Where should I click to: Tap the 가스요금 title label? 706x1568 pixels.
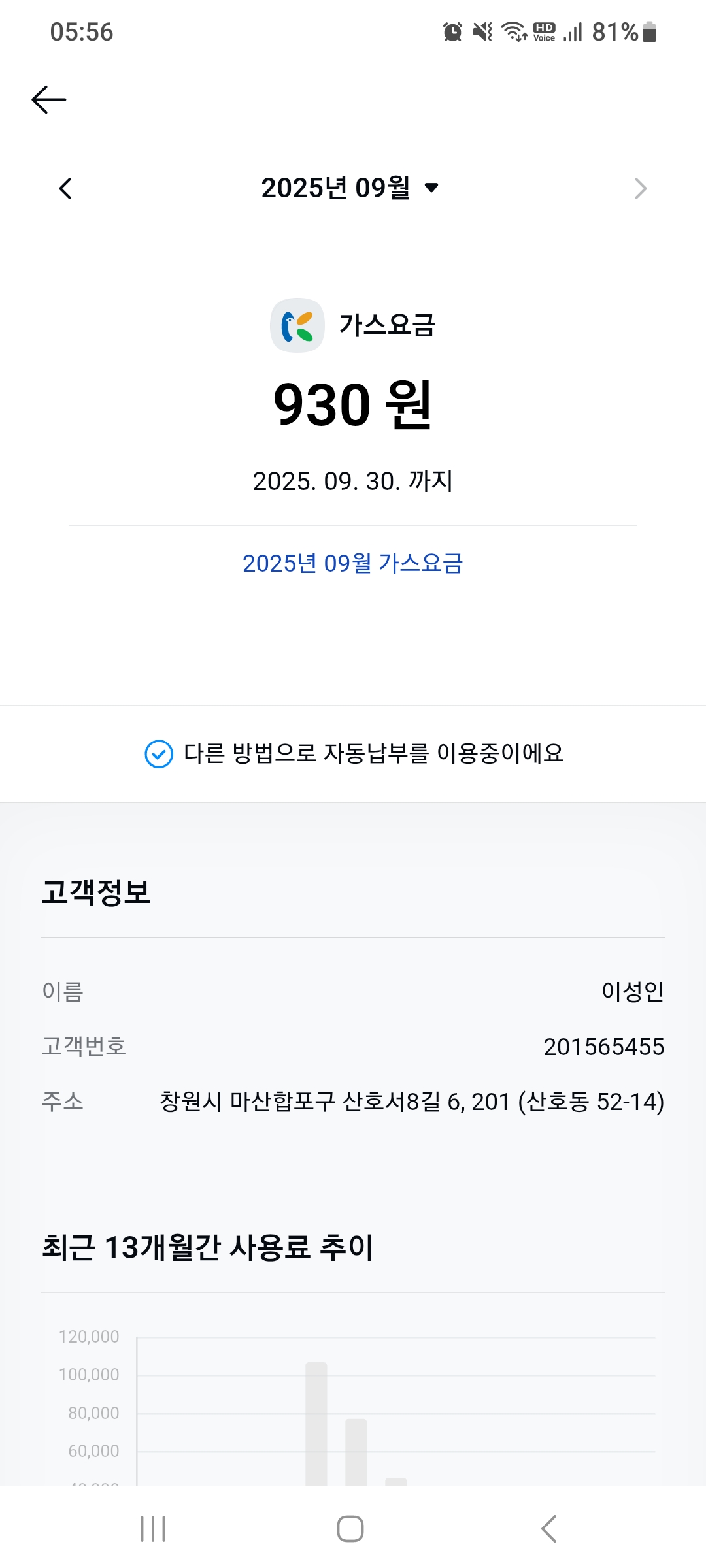[x=387, y=325]
